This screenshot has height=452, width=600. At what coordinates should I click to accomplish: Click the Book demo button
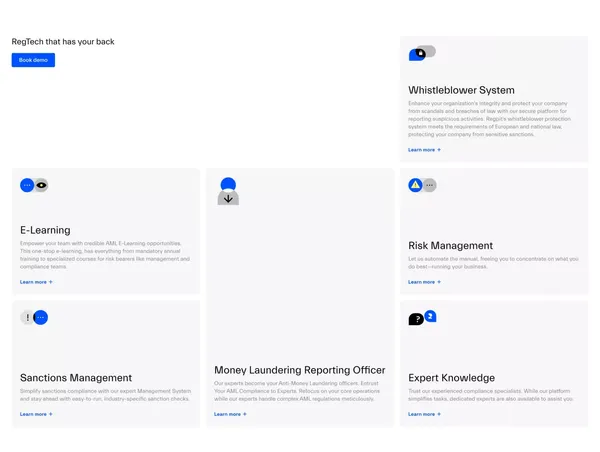33,60
